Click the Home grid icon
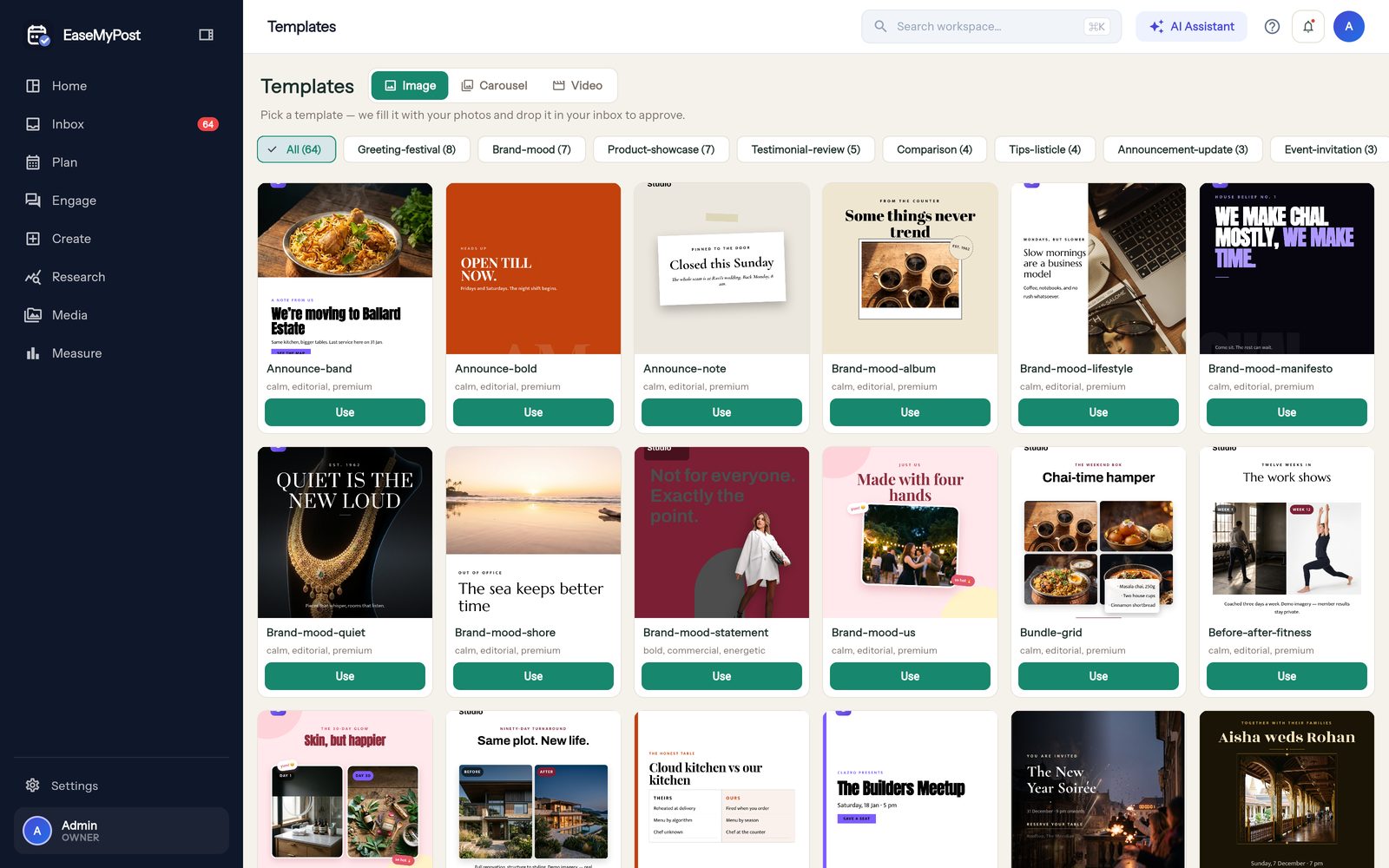Viewport: 1389px width, 868px height. point(33,86)
